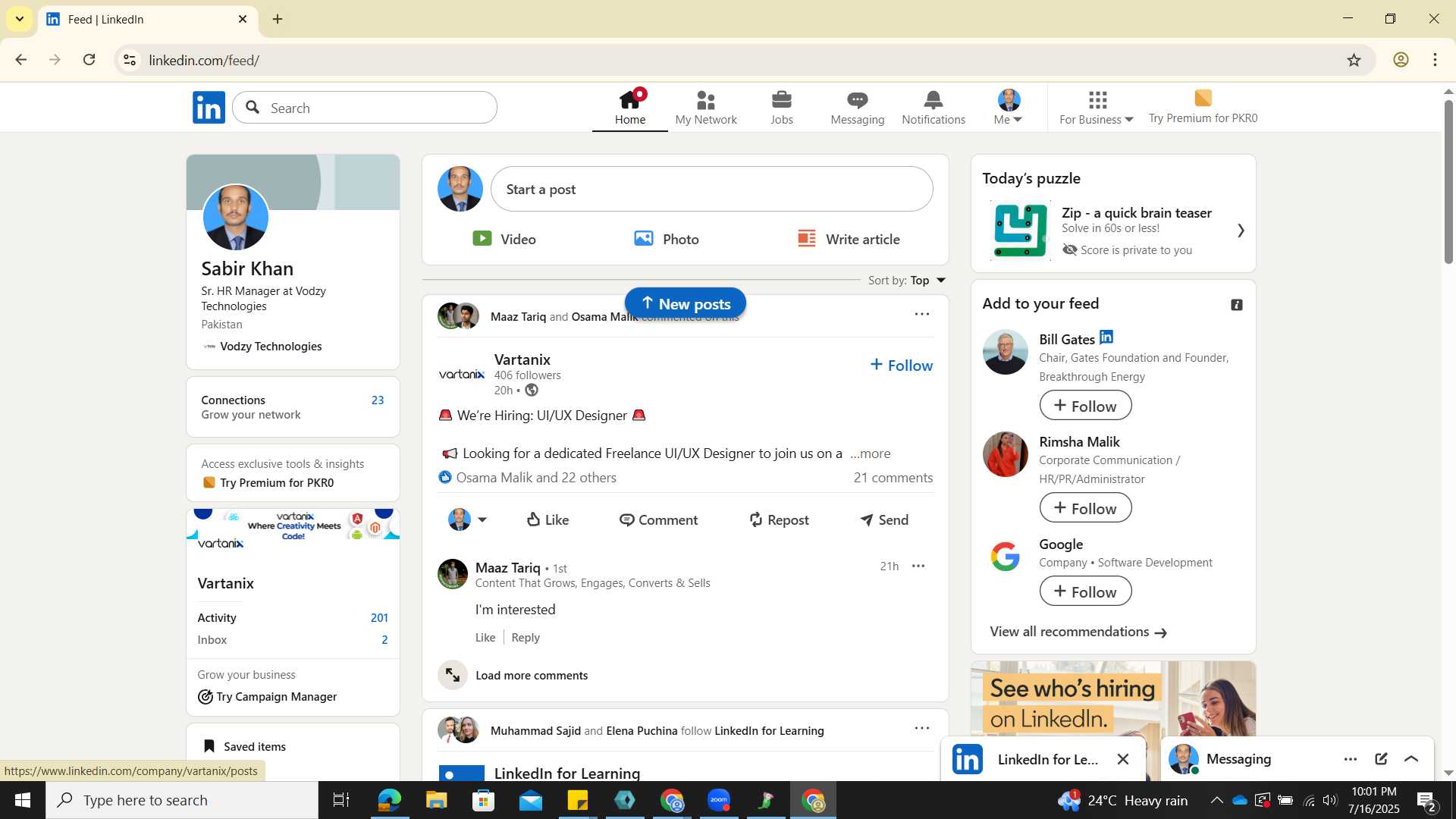Expand the Messaging overlay chevron
The height and width of the screenshot is (819, 1456).
[x=1411, y=759]
